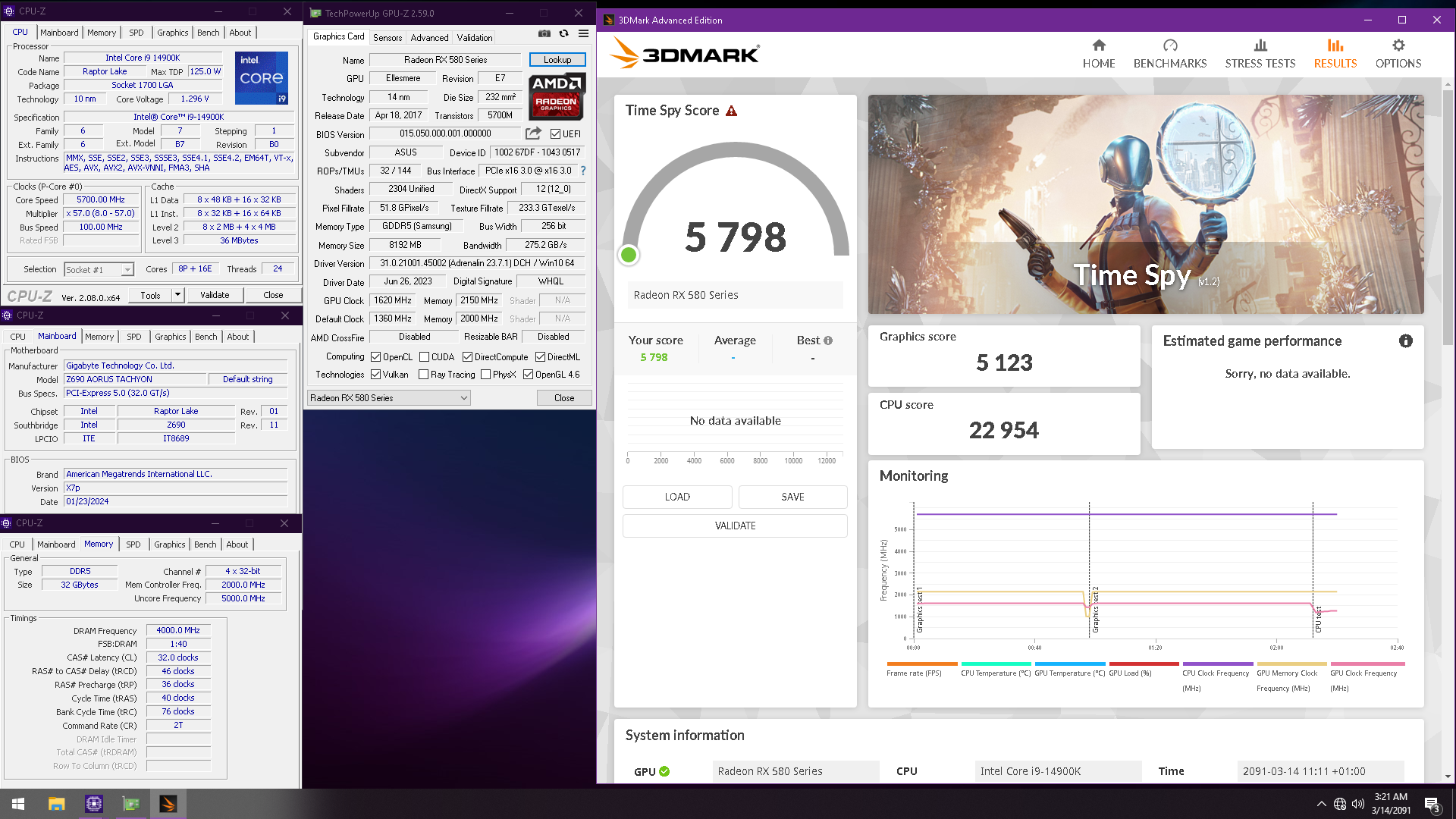Toggle the DirectML checkbox
Image resolution: width=1456 pixels, height=819 pixels.
click(x=540, y=357)
